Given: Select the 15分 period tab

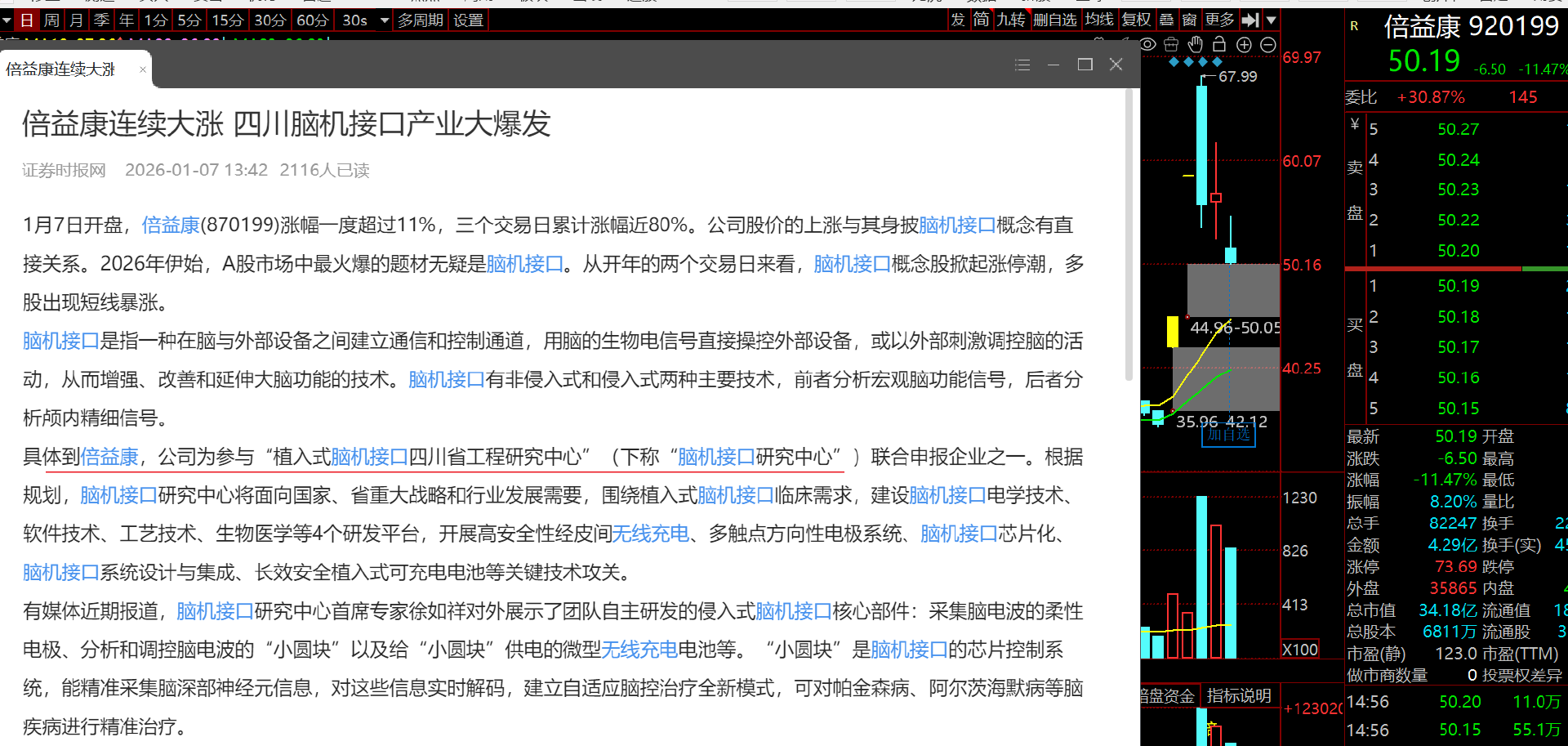Looking at the screenshot, I should click(228, 20).
